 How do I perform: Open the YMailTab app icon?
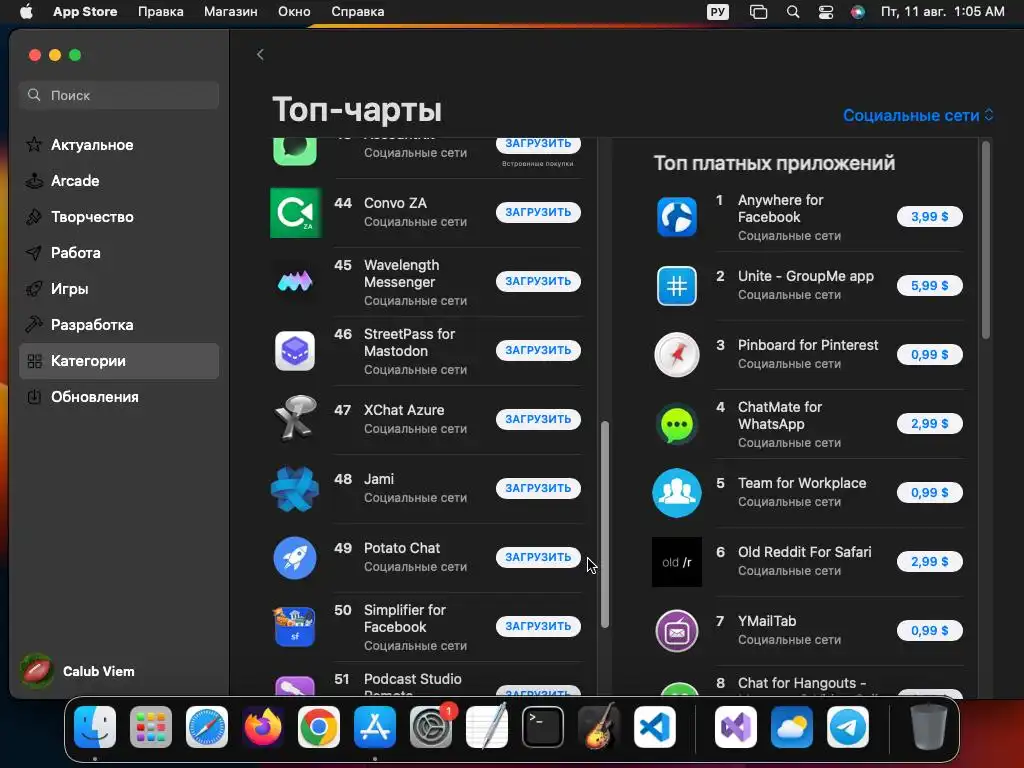(677, 631)
